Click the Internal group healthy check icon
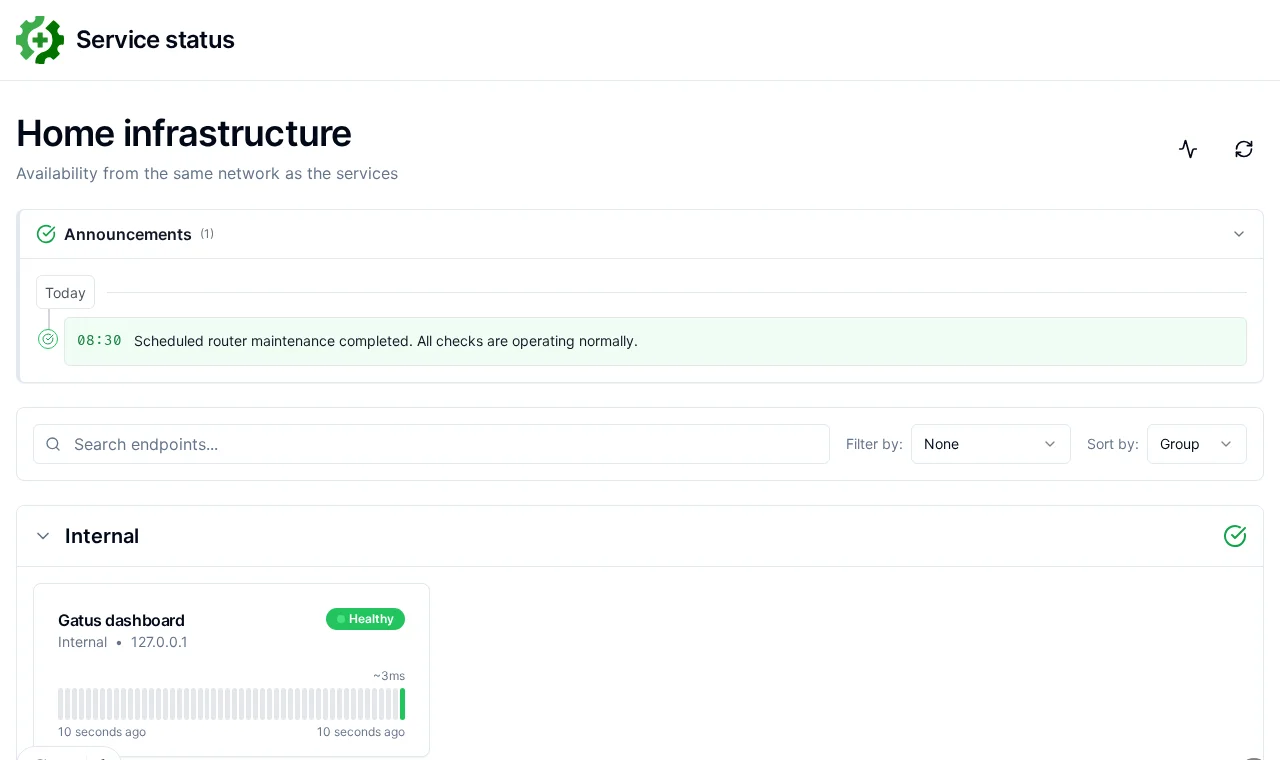The width and height of the screenshot is (1280, 760). pyautogui.click(x=1235, y=536)
